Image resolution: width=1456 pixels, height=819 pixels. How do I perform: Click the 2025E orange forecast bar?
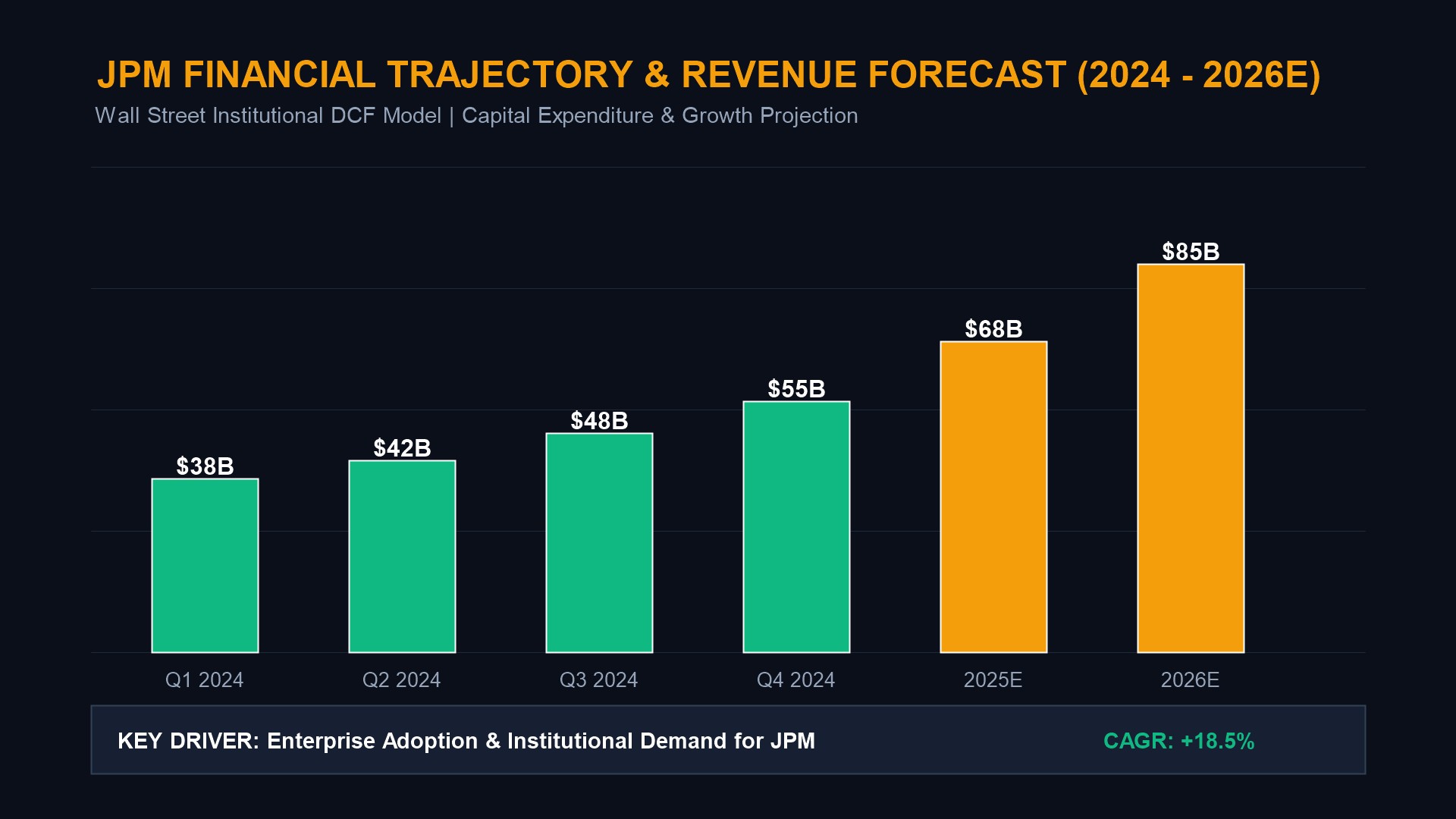coord(993,497)
